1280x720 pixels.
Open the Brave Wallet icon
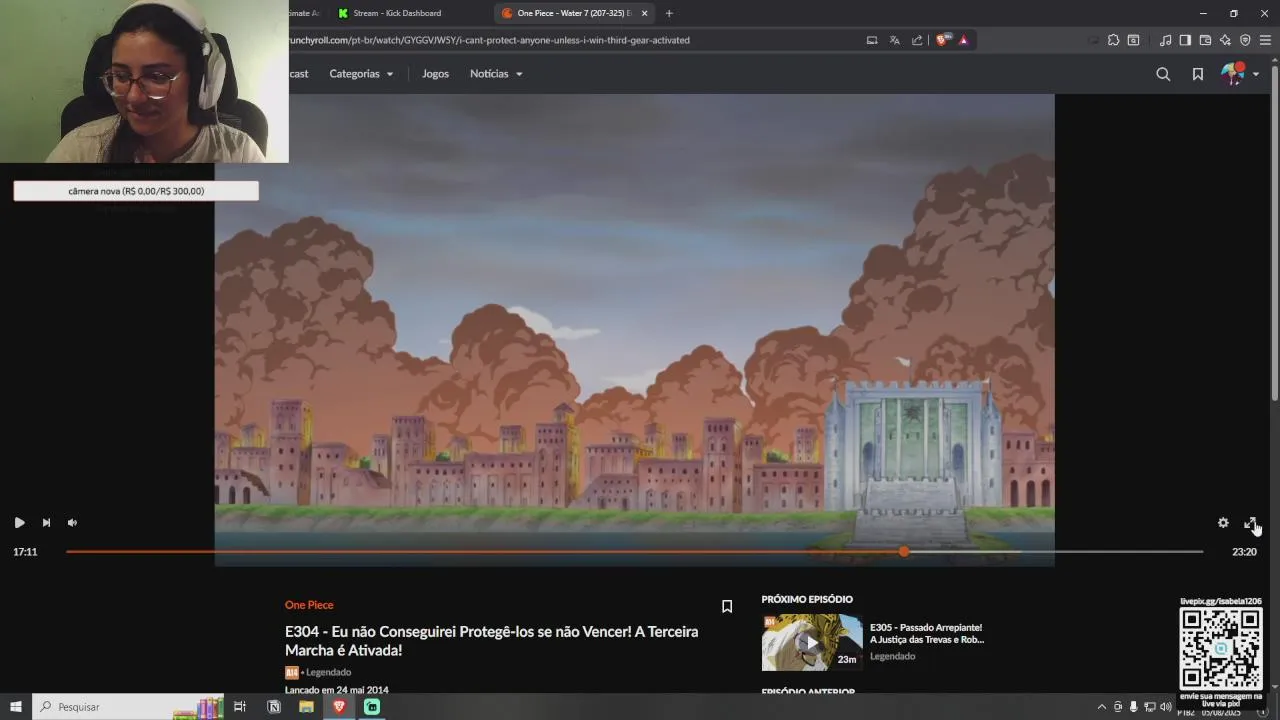click(1205, 40)
